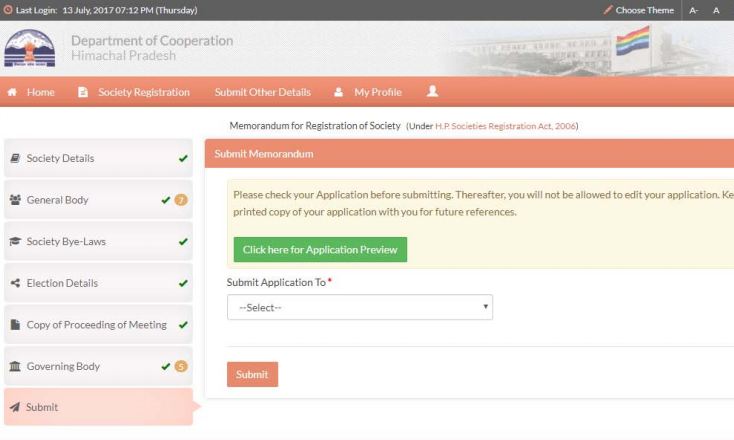Viewport: 734px width, 440px height.
Task: Click the My Profile person icon
Action: [x=338, y=92]
